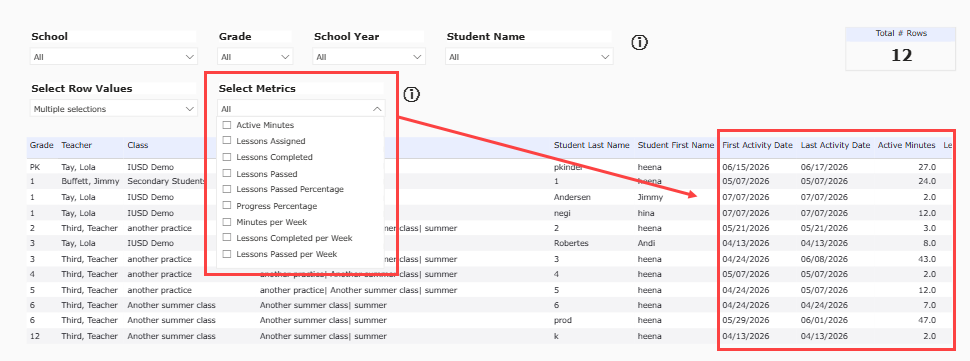Viewport: 970px width, 361px height.
Task: Click last name cell 'negi'
Action: (x=561, y=213)
